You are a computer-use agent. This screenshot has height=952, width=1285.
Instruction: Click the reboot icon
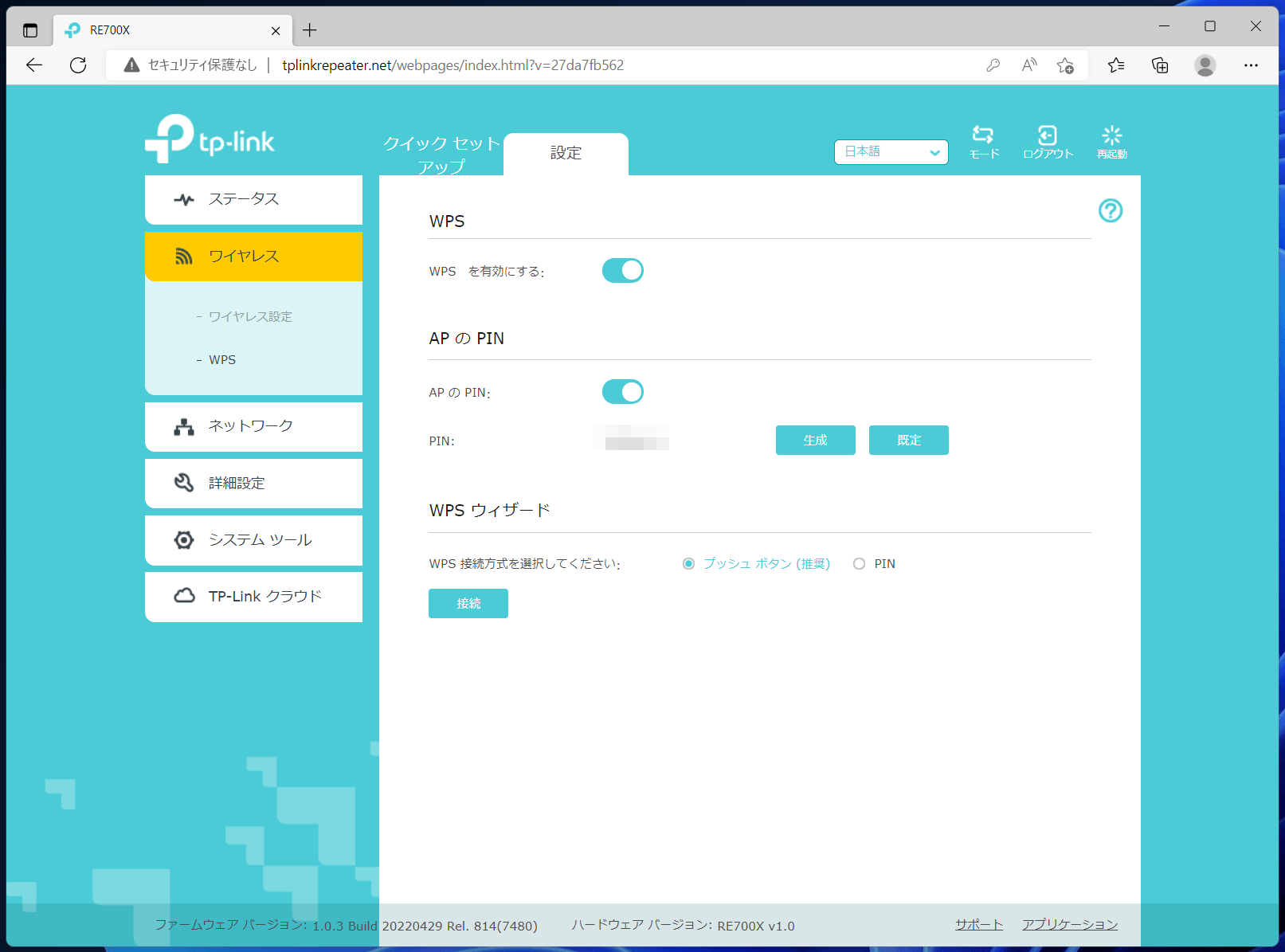(1111, 142)
